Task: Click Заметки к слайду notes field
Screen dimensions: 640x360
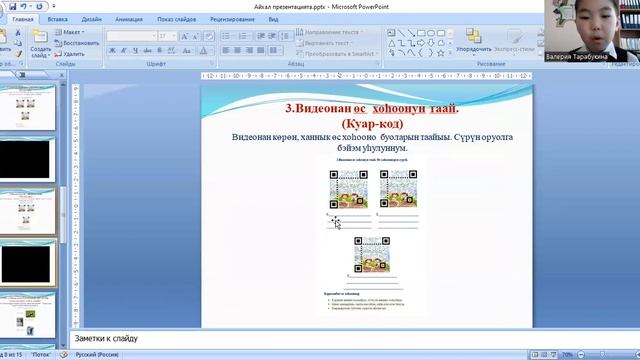Action: click(354, 338)
